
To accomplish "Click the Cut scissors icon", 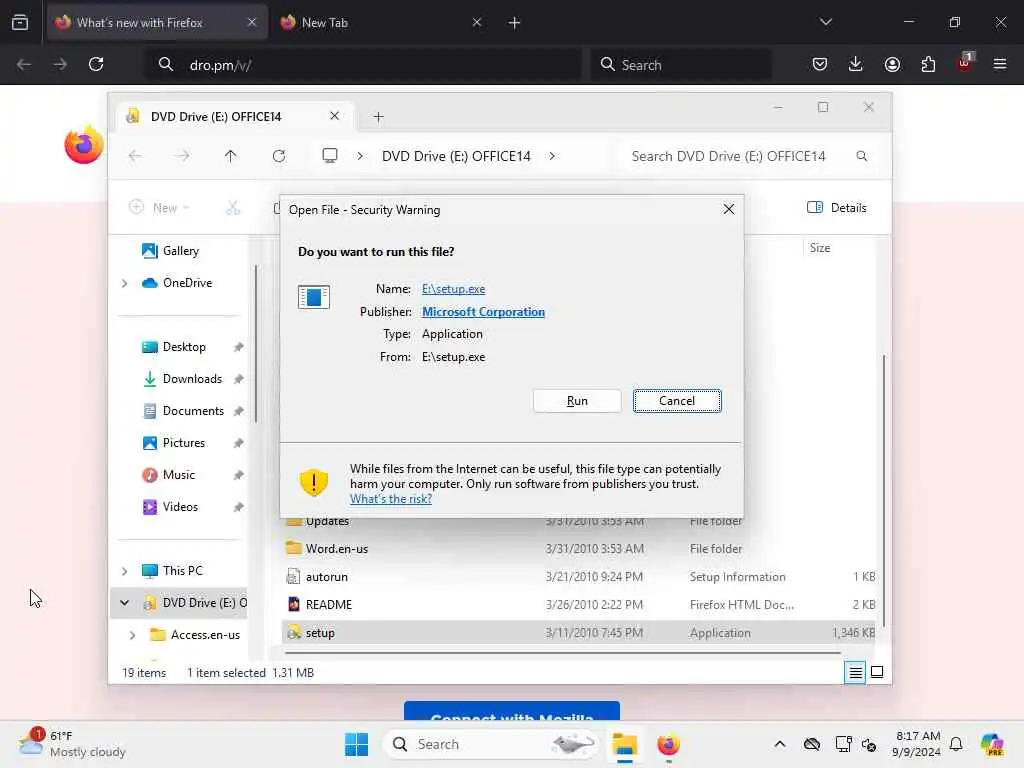I will [233, 208].
